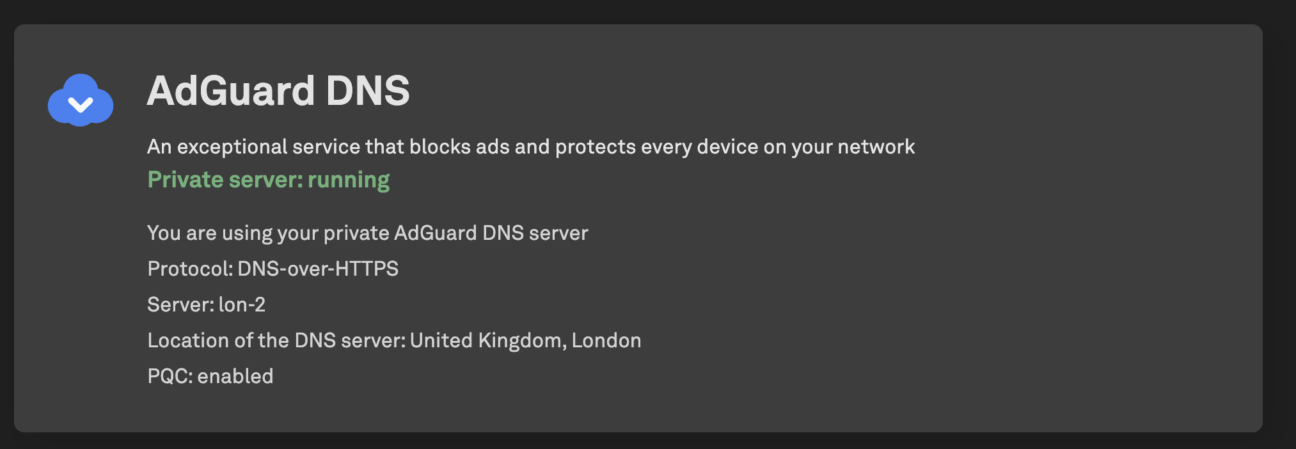Screen dimensions: 1296x449
Task: Click the green Private server status text
Action: pos(268,180)
